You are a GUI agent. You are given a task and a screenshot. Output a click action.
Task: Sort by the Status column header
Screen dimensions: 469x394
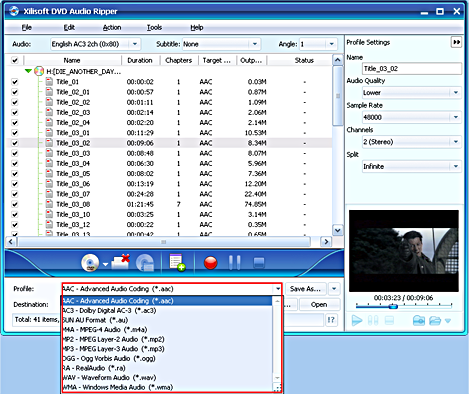pos(304,60)
